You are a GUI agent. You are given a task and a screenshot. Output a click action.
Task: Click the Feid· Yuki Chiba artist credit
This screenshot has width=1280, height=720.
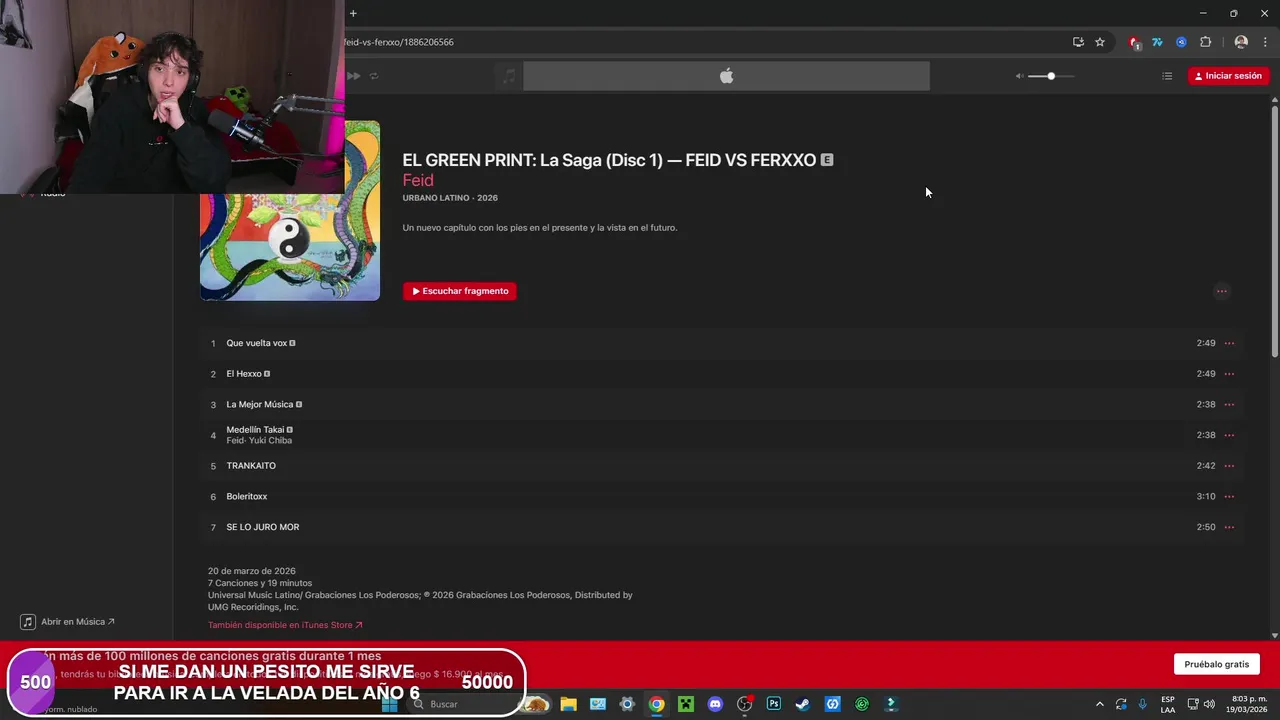coord(259,441)
